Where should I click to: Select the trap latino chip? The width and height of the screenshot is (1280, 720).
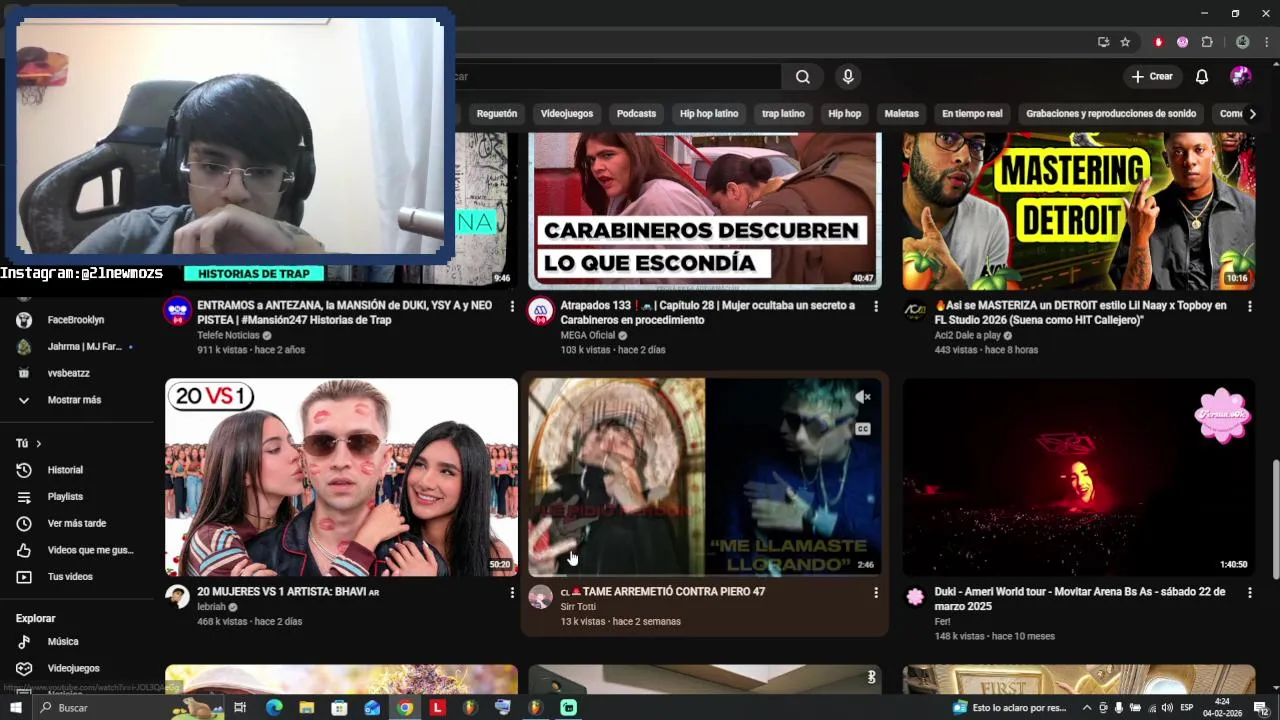(783, 114)
